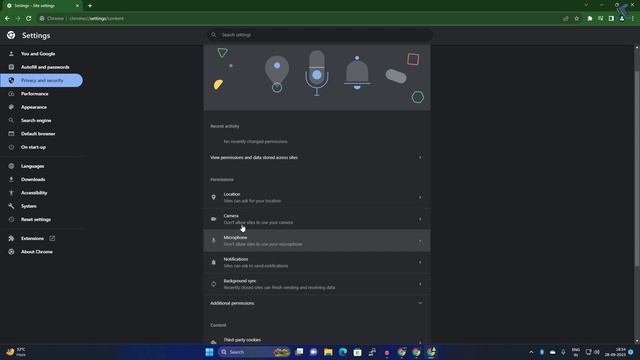
Task: Click the Search settings field
Action: coord(320,35)
